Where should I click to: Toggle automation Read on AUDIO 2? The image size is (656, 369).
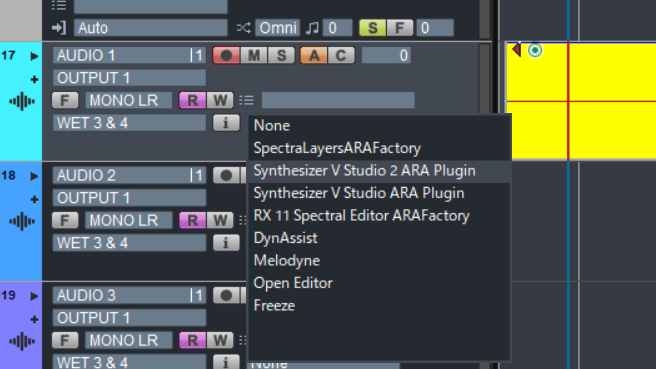(192, 220)
